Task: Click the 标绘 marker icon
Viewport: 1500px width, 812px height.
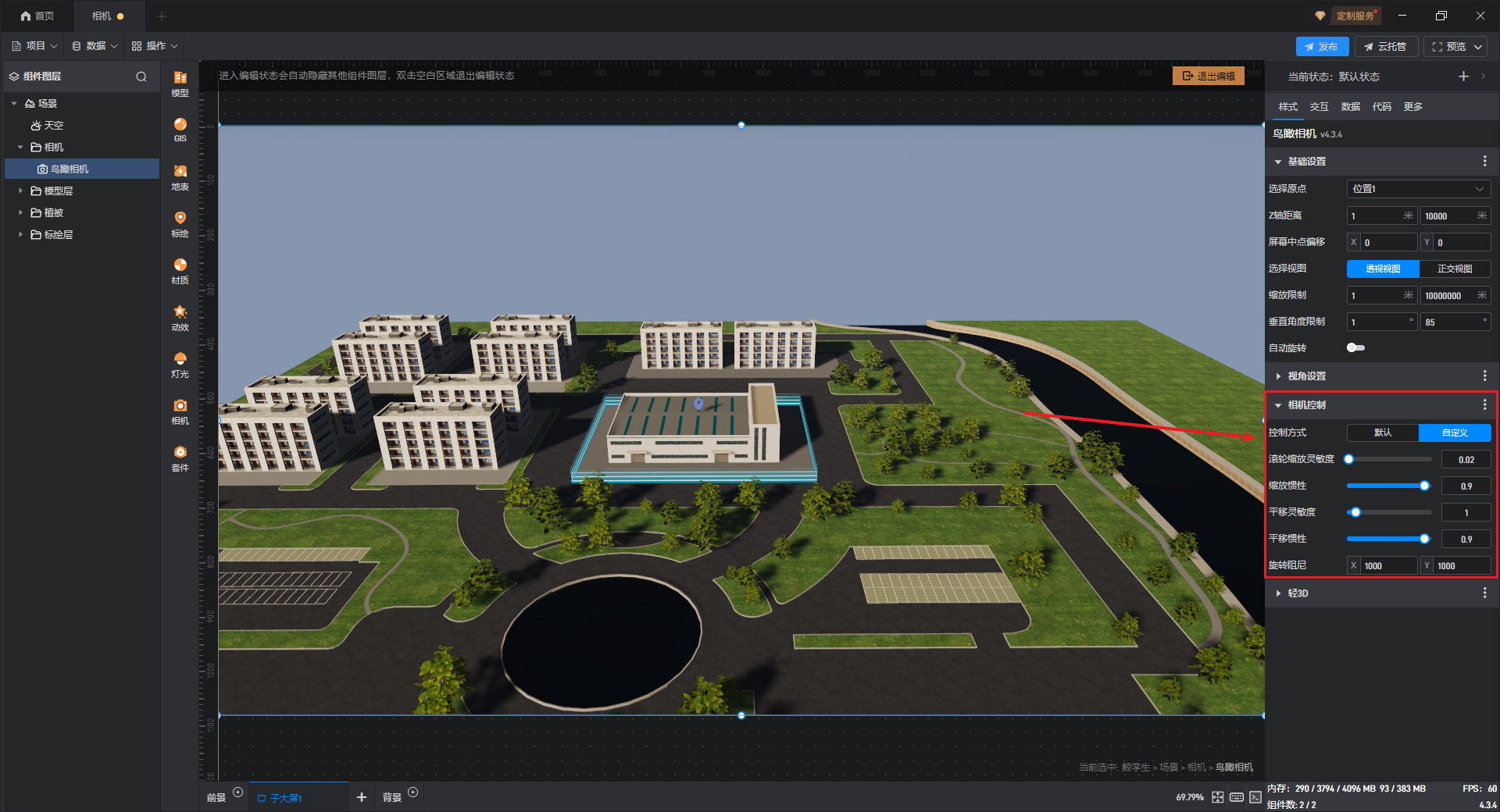Action: coord(180,223)
